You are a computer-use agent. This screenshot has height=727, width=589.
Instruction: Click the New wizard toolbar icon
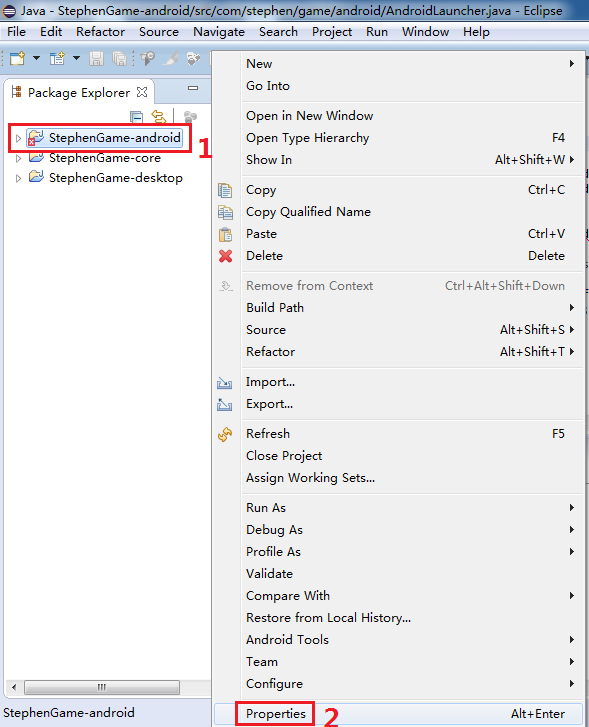click(18, 58)
